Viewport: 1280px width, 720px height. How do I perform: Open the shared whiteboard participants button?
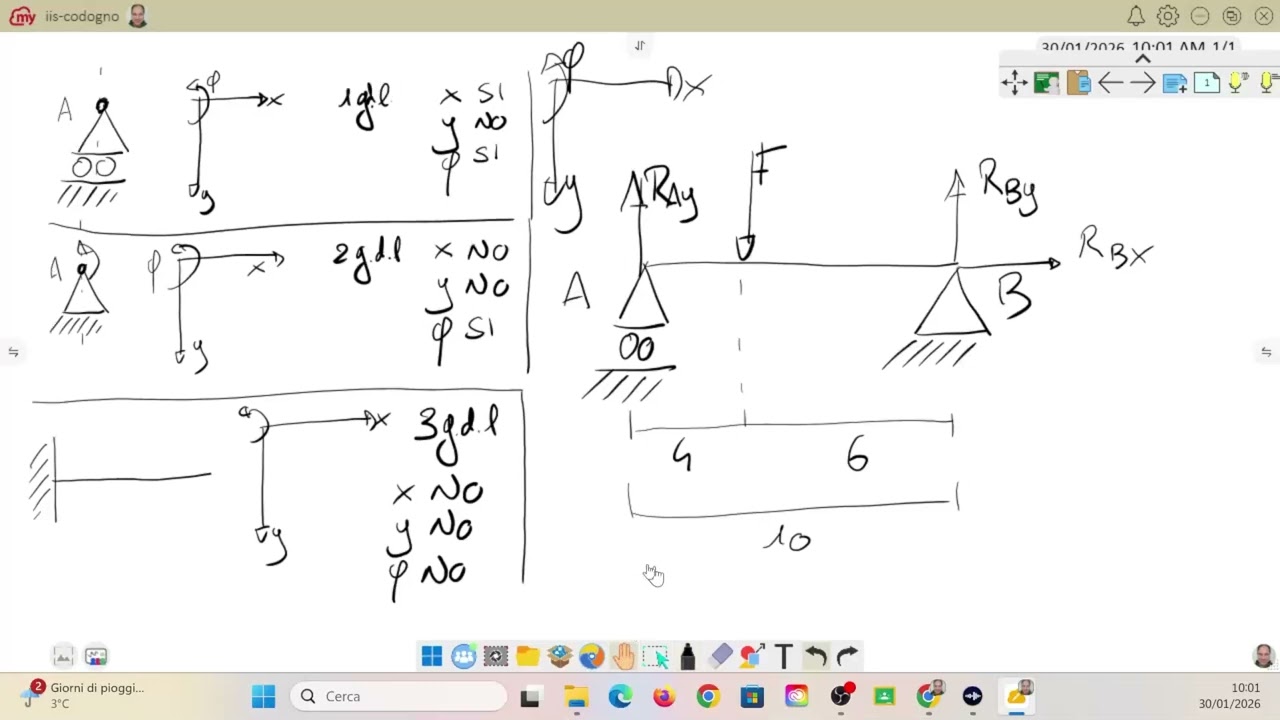[96, 656]
